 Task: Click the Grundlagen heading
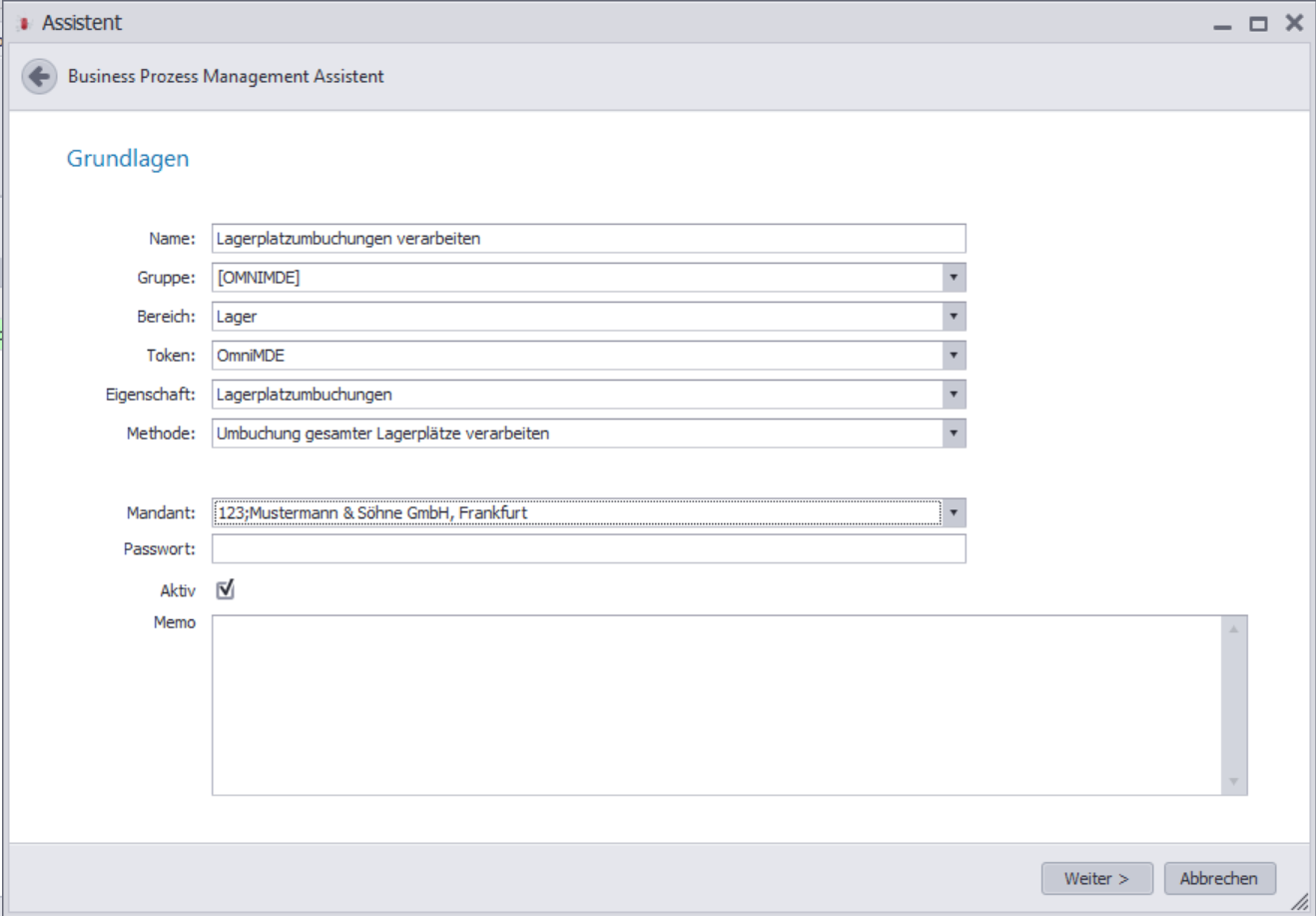click(128, 159)
